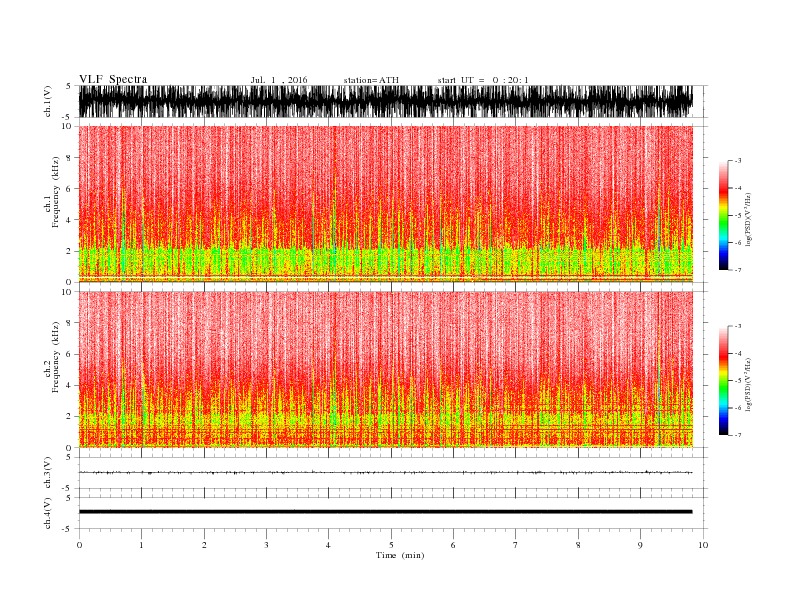
Task: Click the ch.2 spectrogram color scale bar
Action: pyautogui.click(x=723, y=380)
